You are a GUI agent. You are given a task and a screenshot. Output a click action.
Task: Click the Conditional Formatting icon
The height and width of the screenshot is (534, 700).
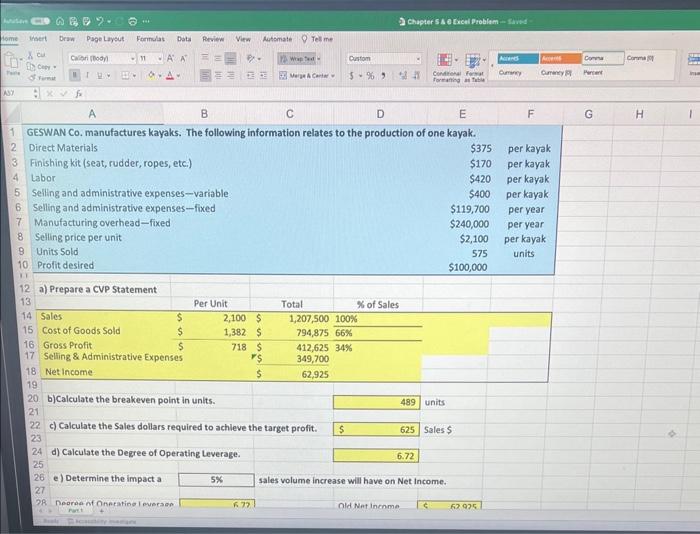[x=444, y=60]
